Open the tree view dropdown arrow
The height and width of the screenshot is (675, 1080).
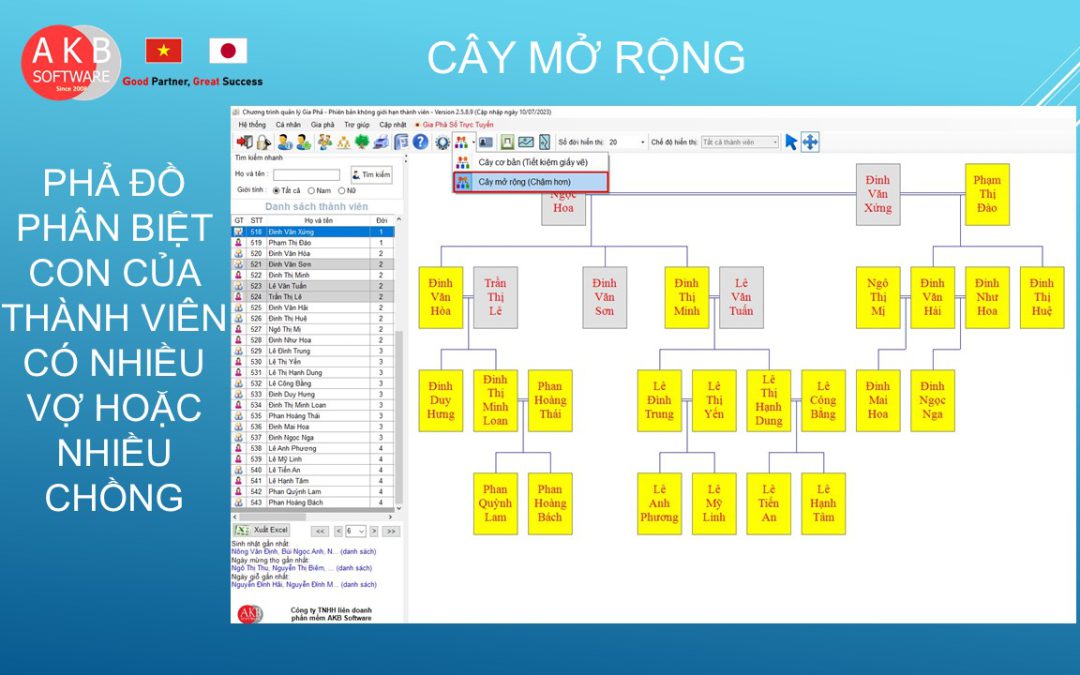point(473,143)
